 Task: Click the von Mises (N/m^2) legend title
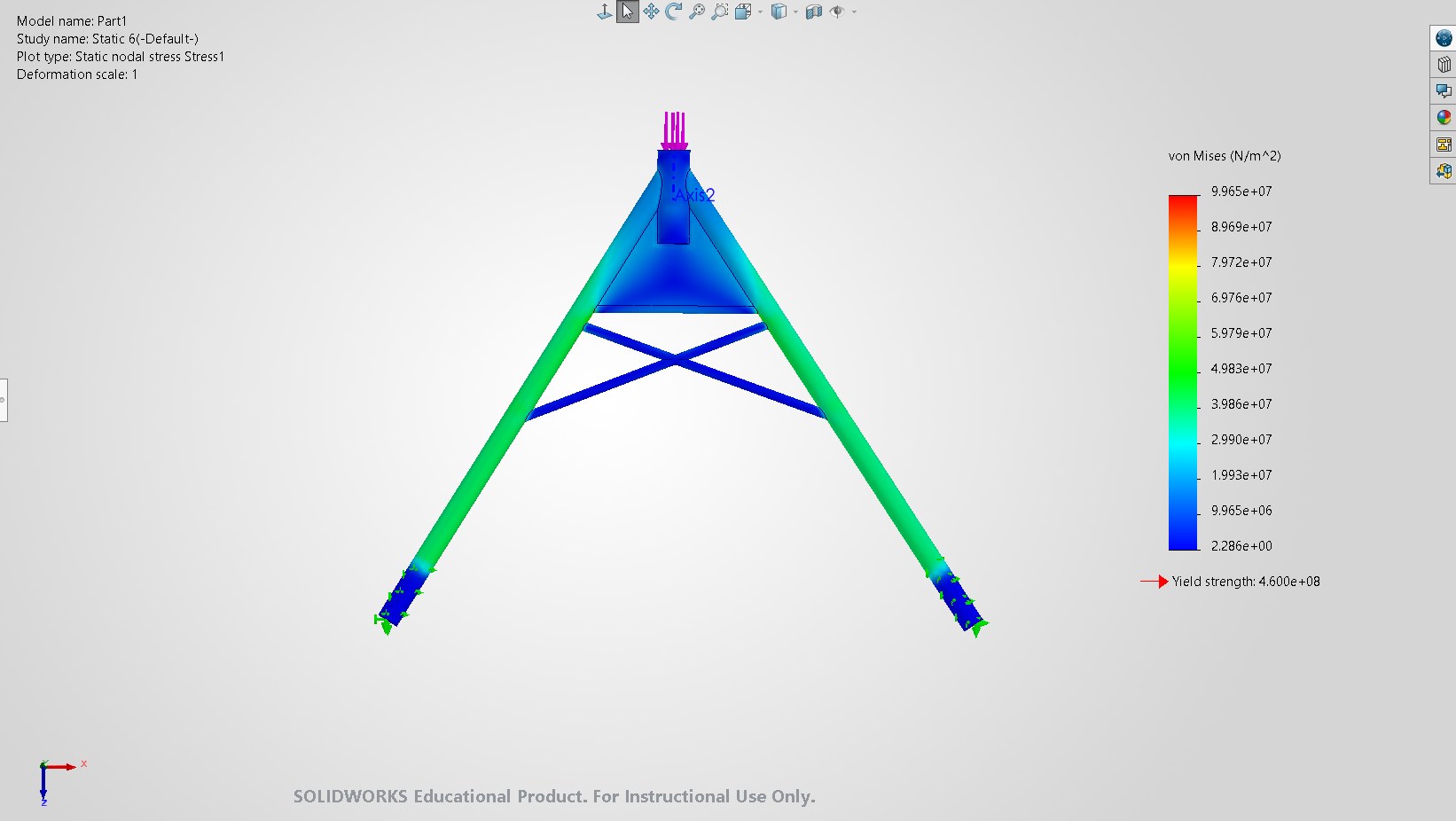(1225, 156)
